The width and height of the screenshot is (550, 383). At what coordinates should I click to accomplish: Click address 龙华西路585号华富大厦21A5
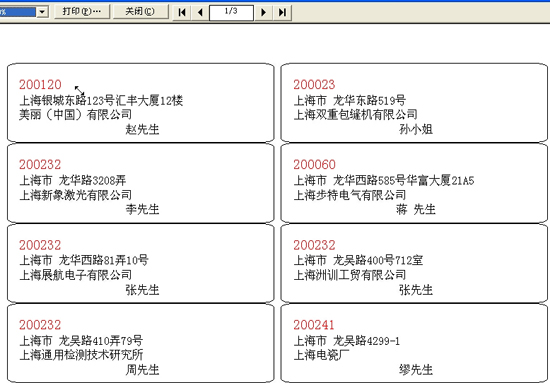(403, 180)
